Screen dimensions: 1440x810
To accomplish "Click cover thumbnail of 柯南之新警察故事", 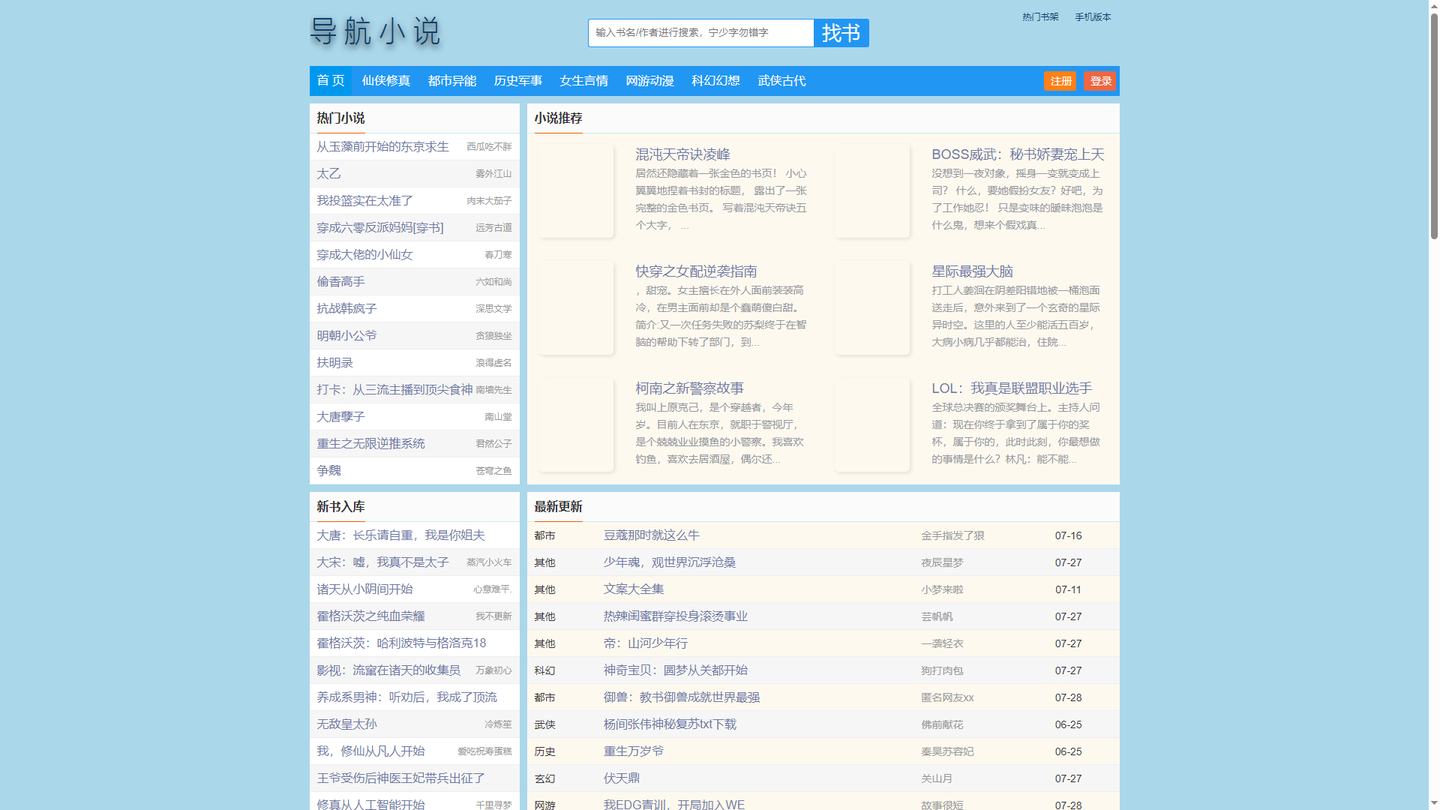I will click(576, 424).
